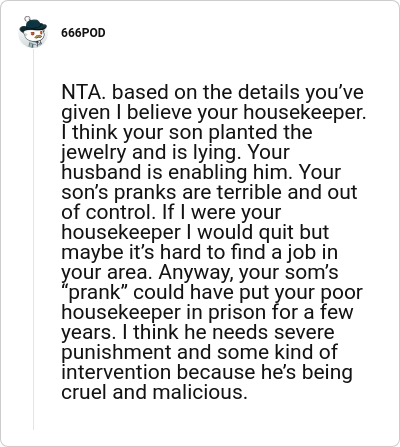
Task: Click the word "housekeeper." ending the second line
Action: pyautogui.click(x=304, y=112)
